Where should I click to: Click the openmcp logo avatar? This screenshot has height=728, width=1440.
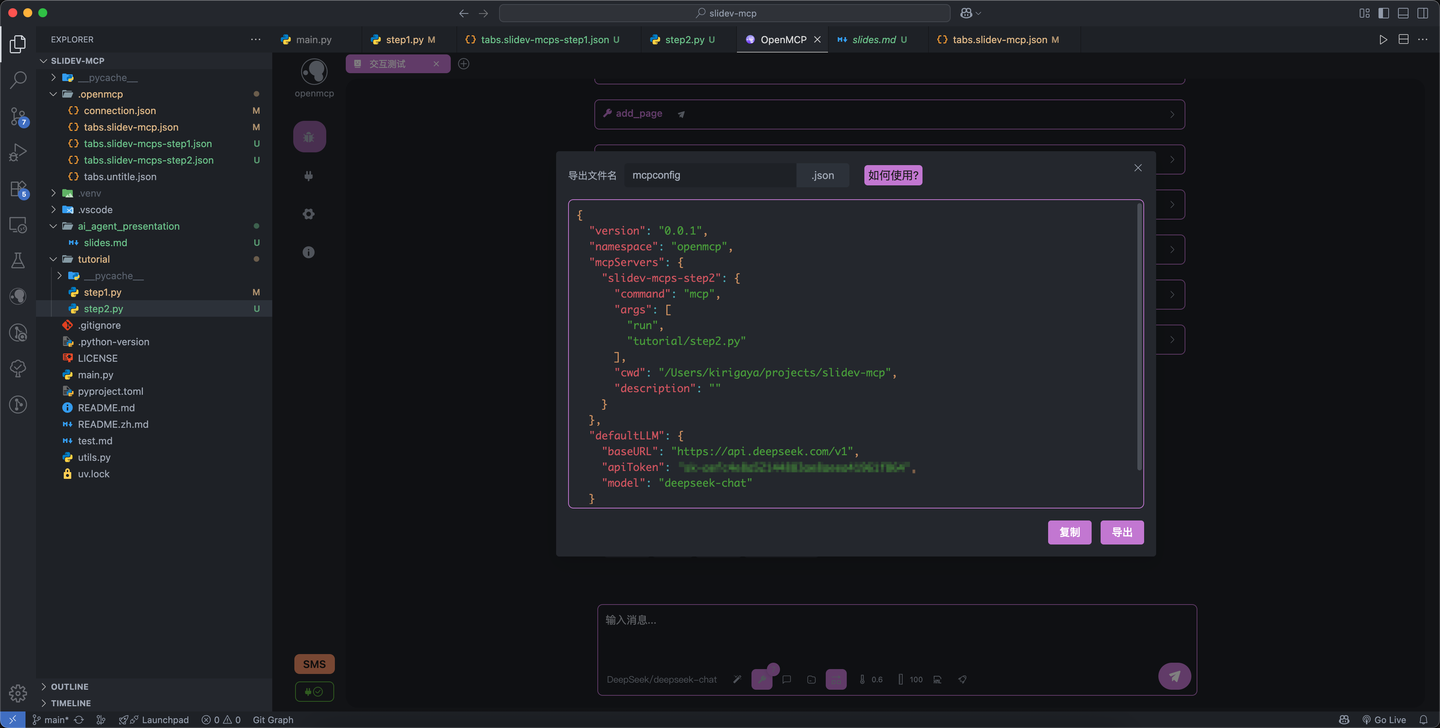pos(314,72)
